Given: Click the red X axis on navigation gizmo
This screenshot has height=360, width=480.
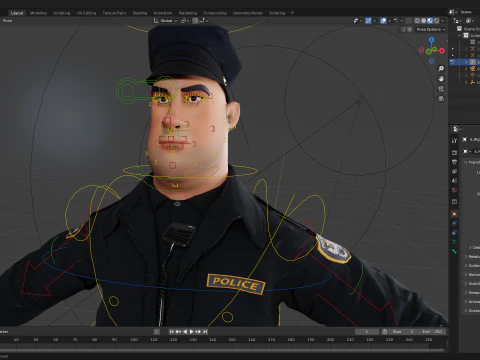Looking at the screenshot, I should (442, 51).
